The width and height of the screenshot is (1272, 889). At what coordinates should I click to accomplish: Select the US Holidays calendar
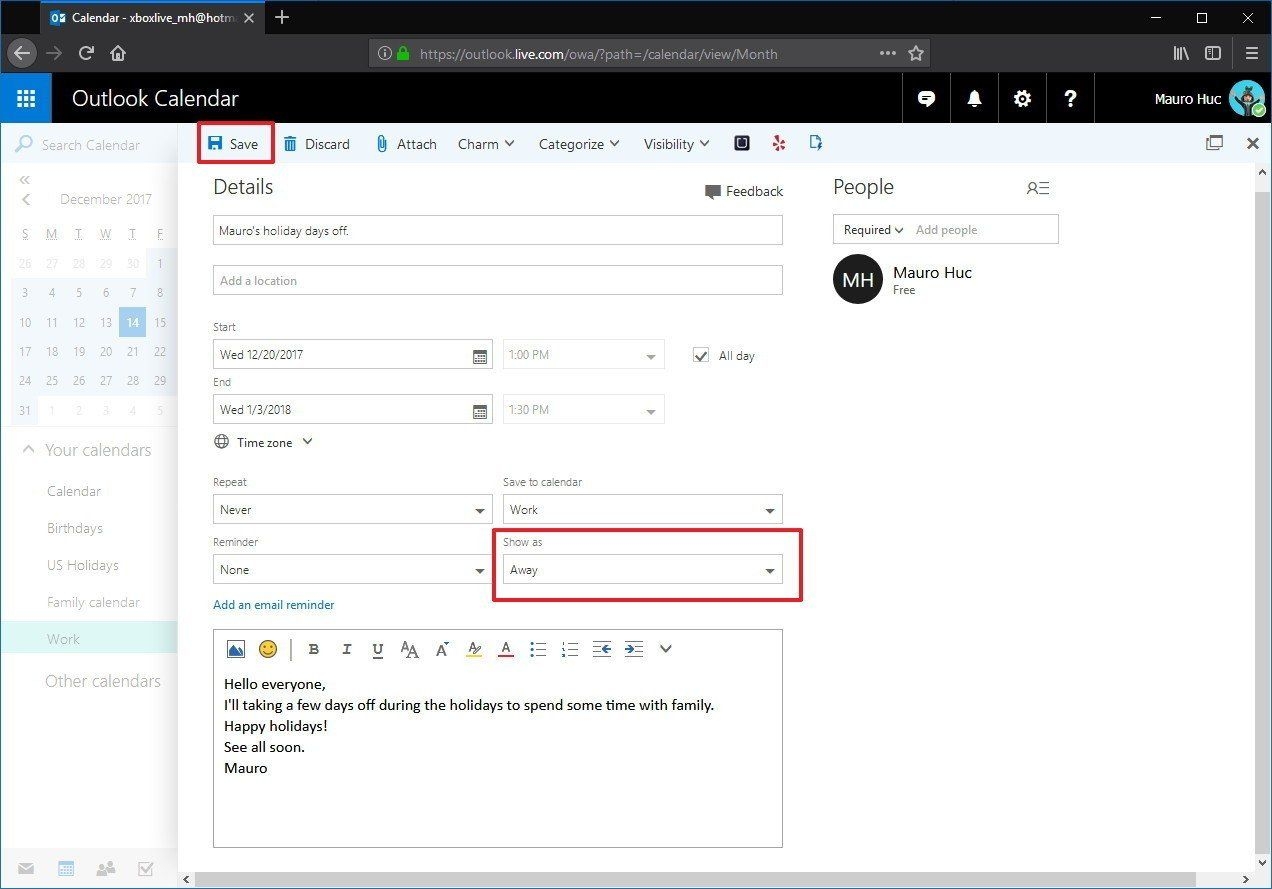83,565
